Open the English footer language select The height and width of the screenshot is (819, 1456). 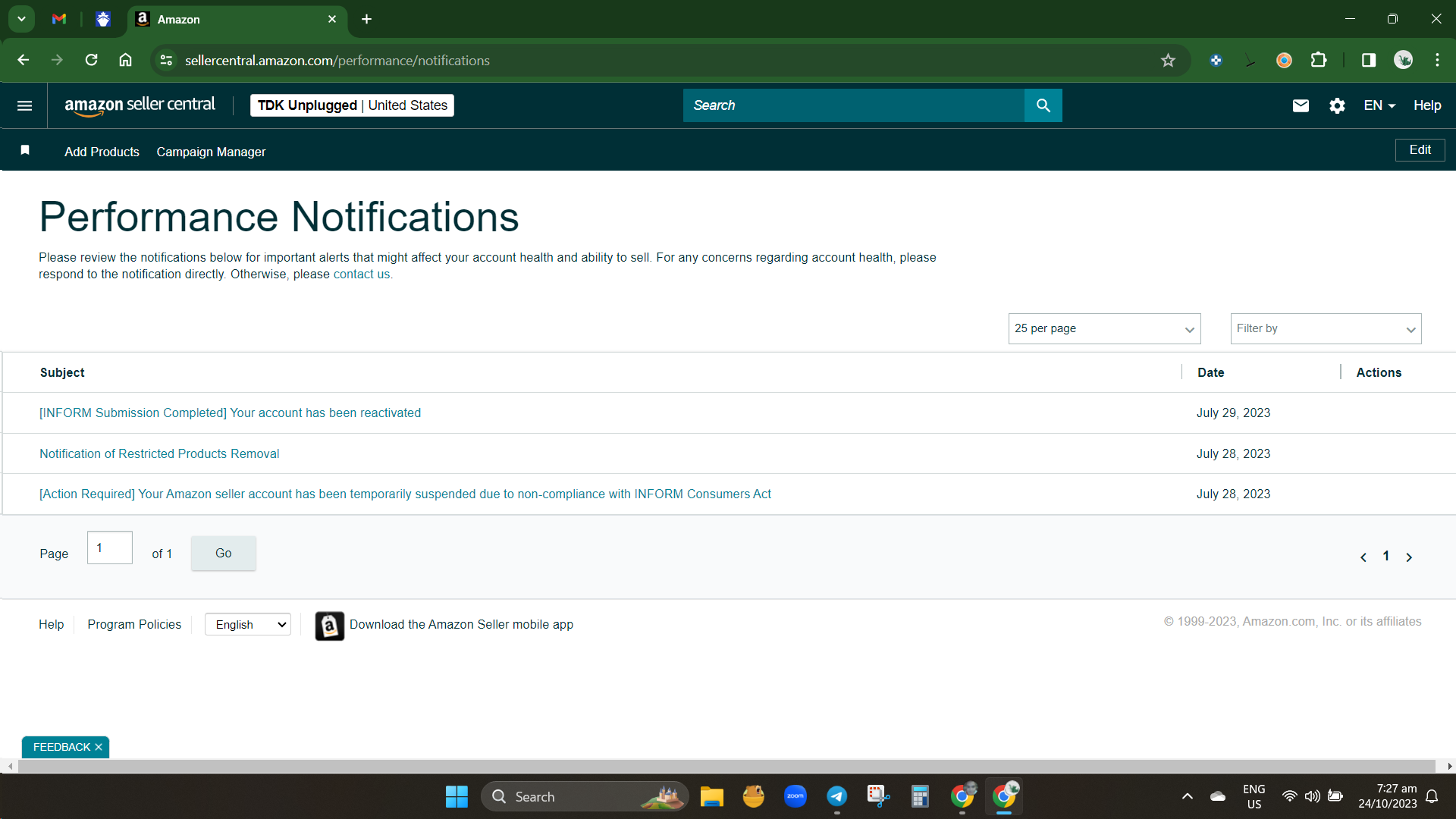pyautogui.click(x=248, y=625)
